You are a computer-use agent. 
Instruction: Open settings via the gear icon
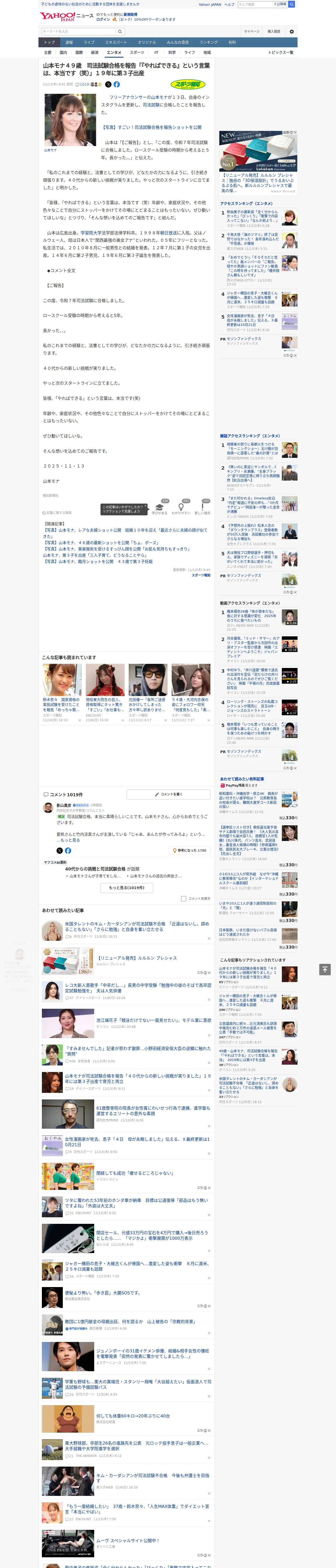pos(292,32)
